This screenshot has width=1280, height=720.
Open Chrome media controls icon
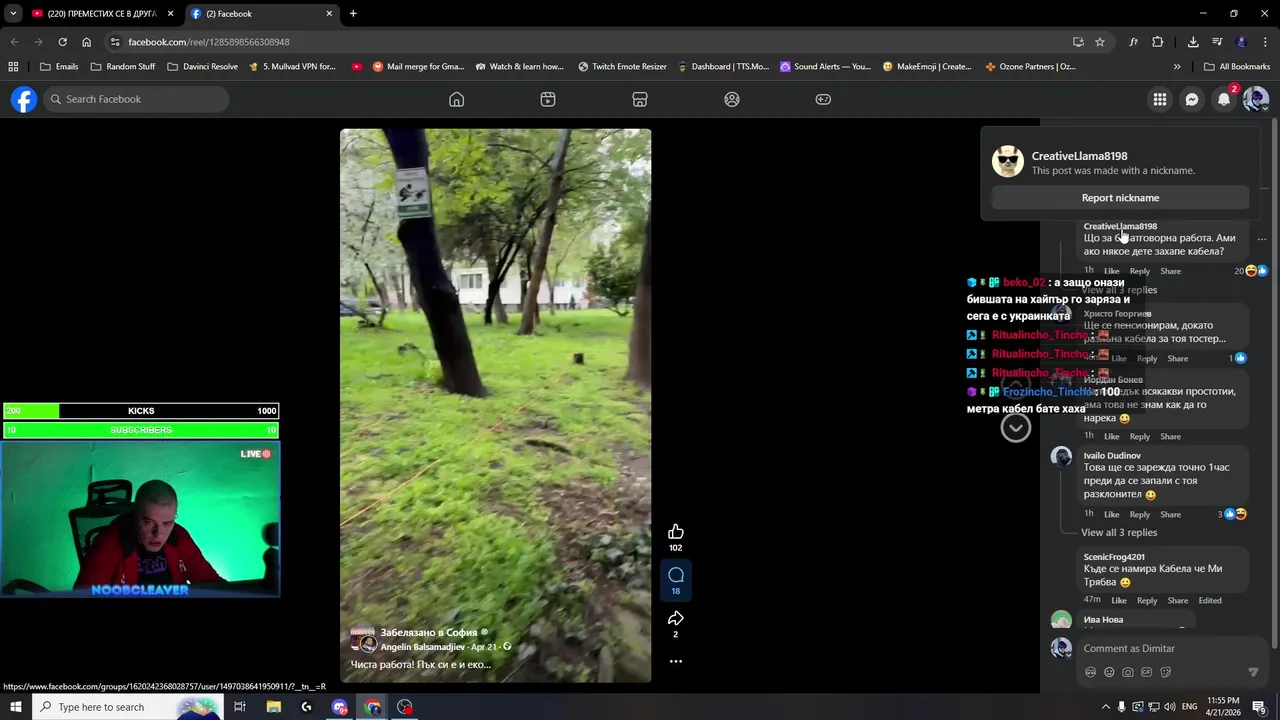pos(1217,42)
